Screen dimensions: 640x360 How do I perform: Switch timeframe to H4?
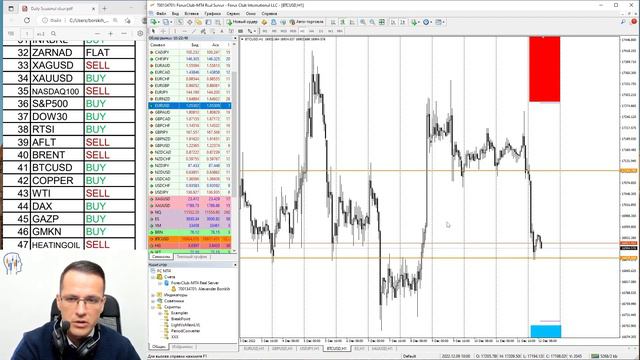(311, 31)
